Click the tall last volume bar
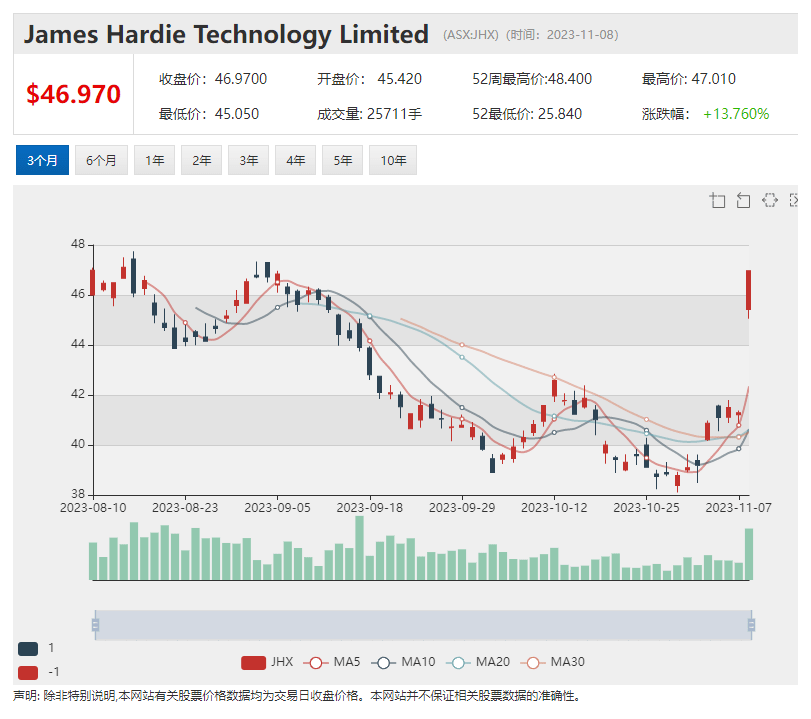811x719 pixels. click(748, 554)
